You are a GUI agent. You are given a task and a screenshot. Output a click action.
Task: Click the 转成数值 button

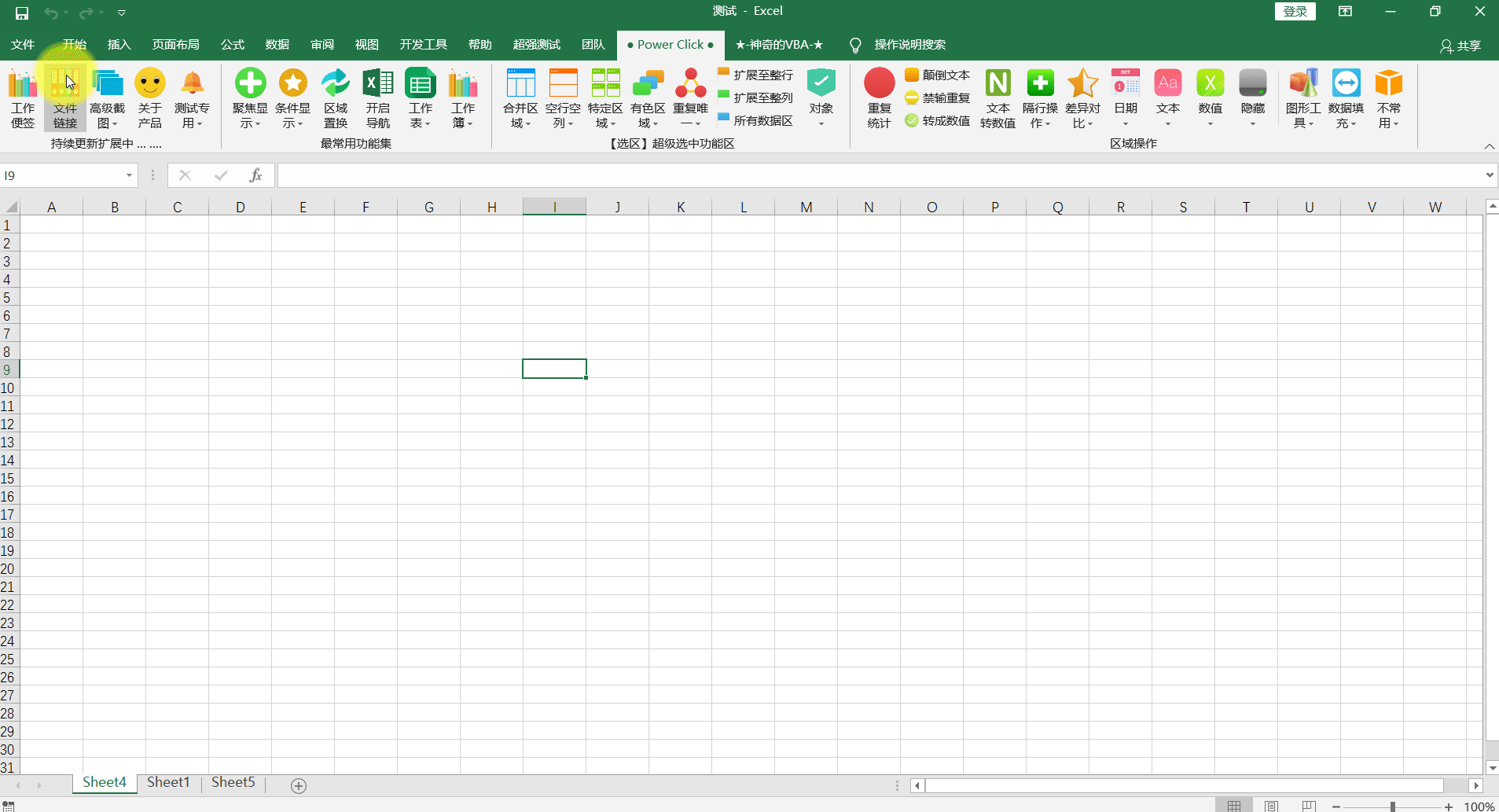937,120
